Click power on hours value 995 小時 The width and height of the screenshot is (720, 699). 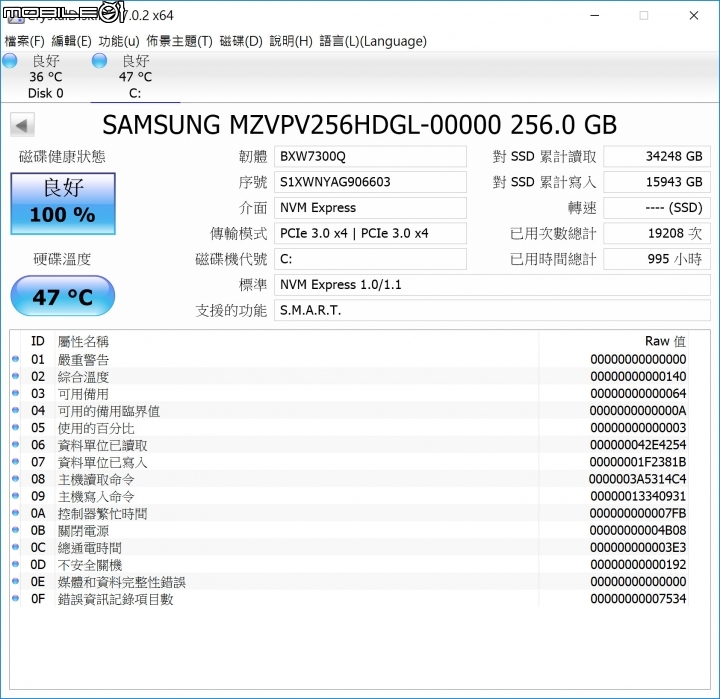[x=657, y=259]
